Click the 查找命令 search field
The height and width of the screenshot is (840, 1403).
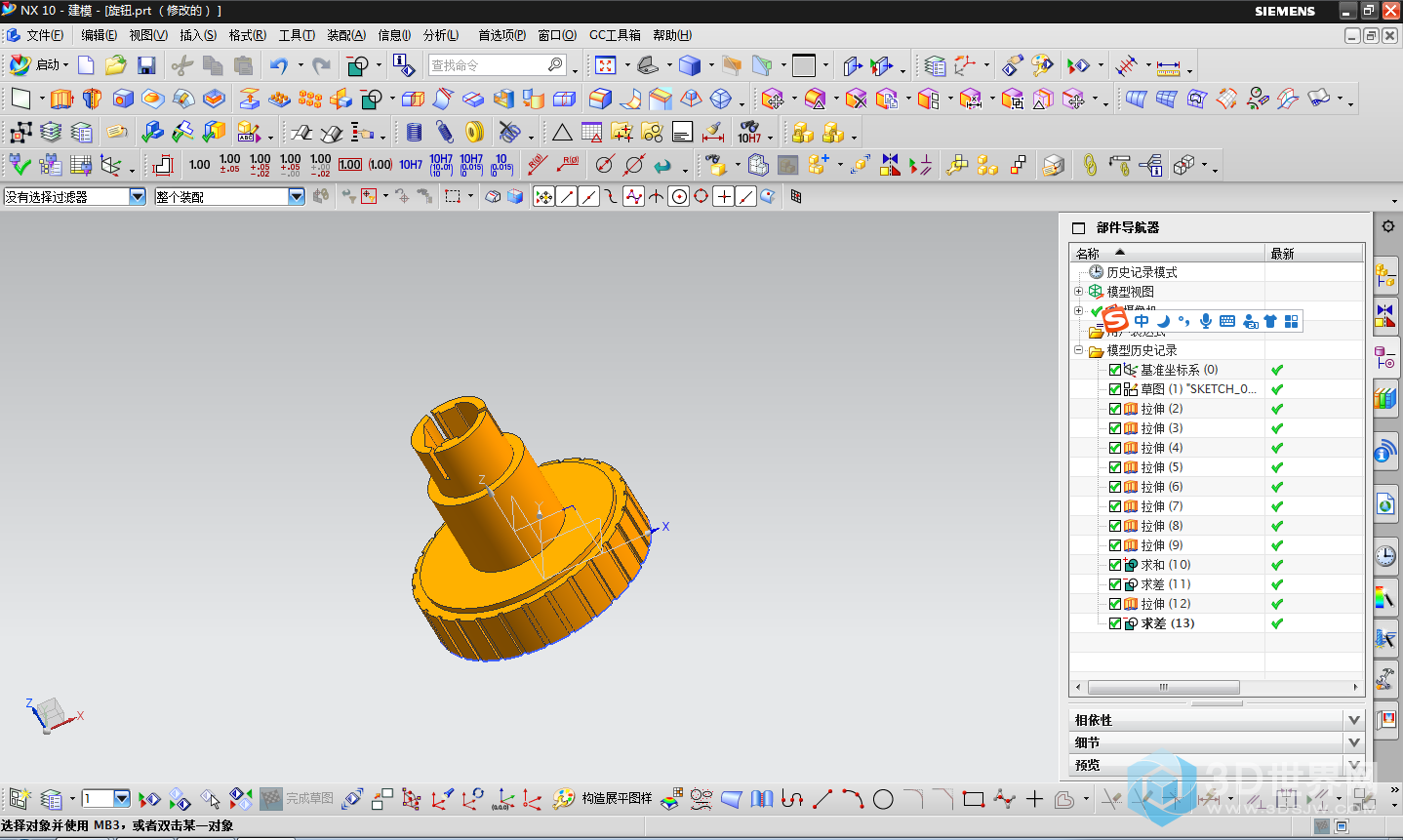click(x=498, y=65)
